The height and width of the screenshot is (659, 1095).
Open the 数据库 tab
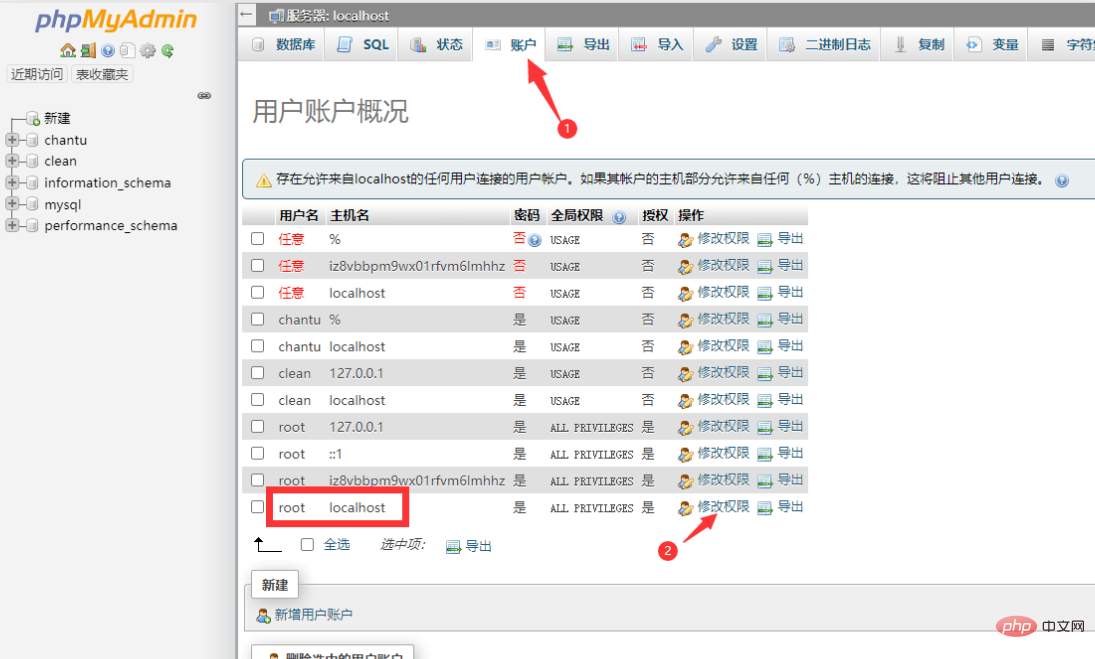[x=283, y=45]
